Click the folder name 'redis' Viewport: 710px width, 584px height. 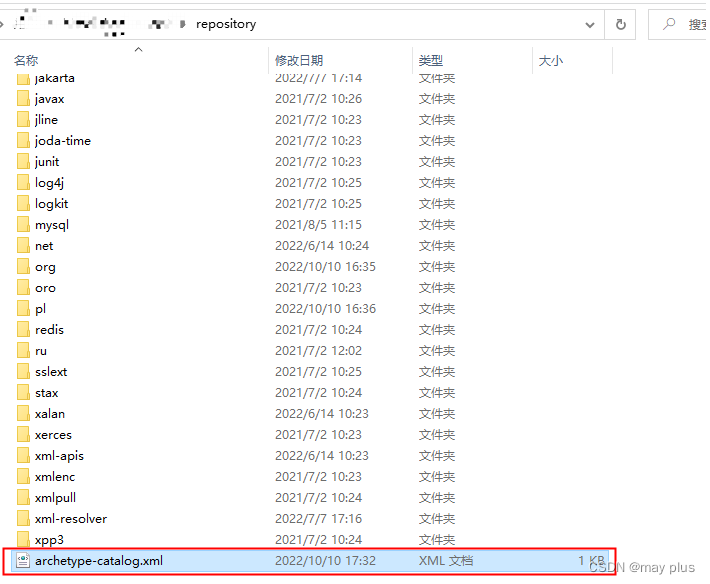(x=49, y=330)
